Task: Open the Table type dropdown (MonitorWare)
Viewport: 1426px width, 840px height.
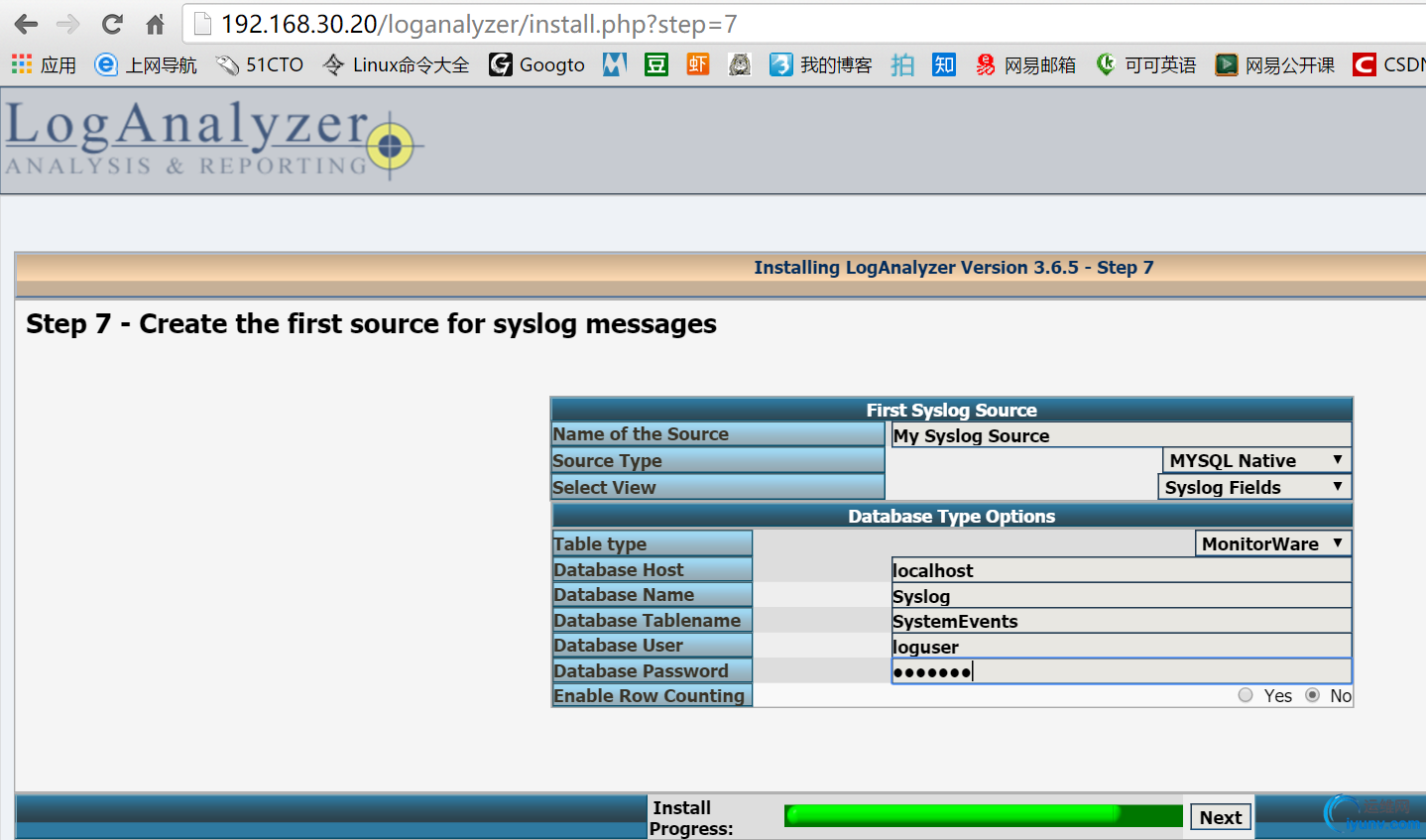Action: (1273, 543)
